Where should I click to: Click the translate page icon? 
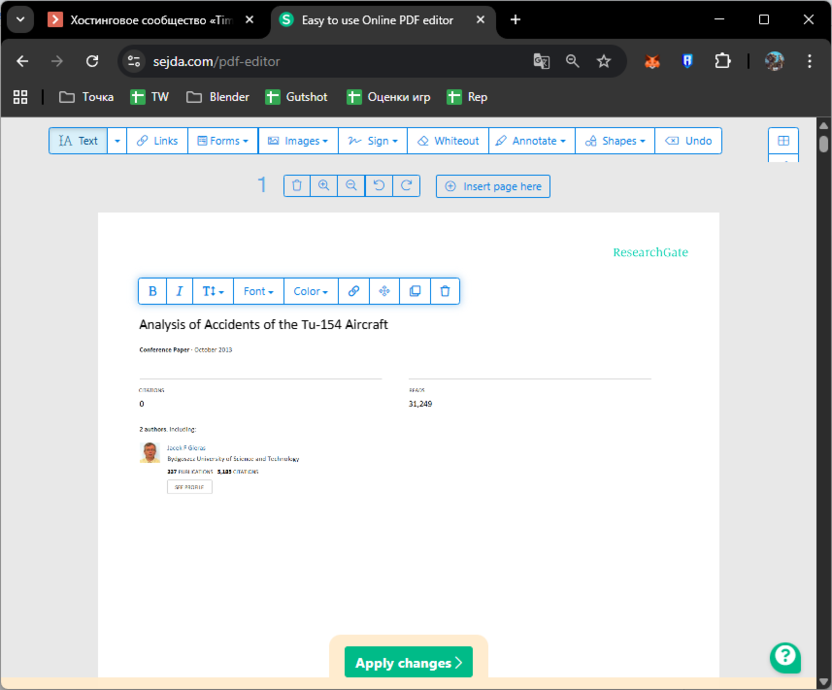tap(541, 62)
